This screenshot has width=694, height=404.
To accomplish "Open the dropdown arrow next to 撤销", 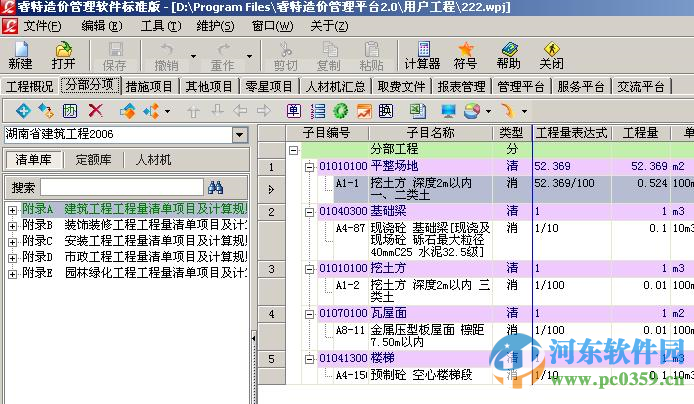I will (x=193, y=56).
